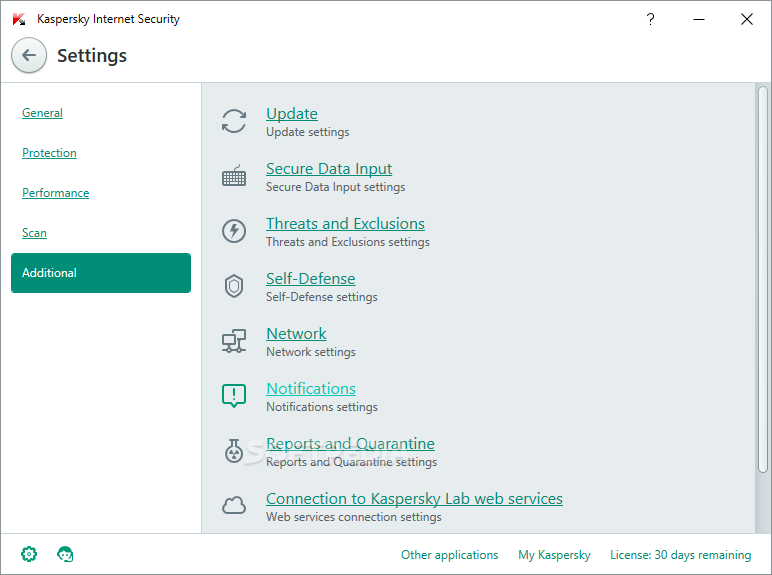
Task: Minimize the Kaspersky window
Action: 699,19
